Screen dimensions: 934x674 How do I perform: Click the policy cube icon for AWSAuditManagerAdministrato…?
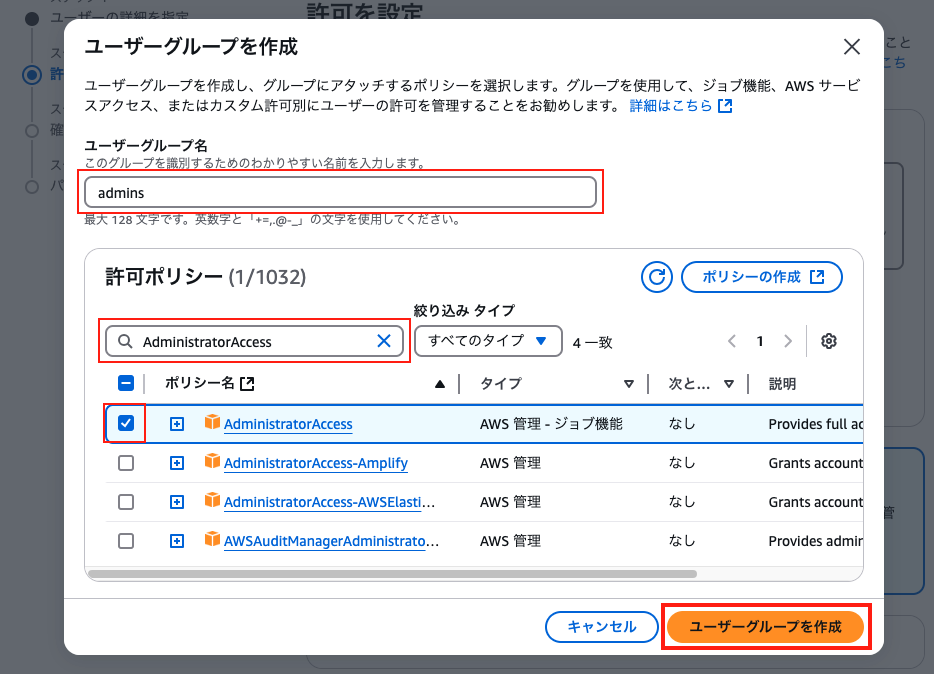tap(212, 539)
